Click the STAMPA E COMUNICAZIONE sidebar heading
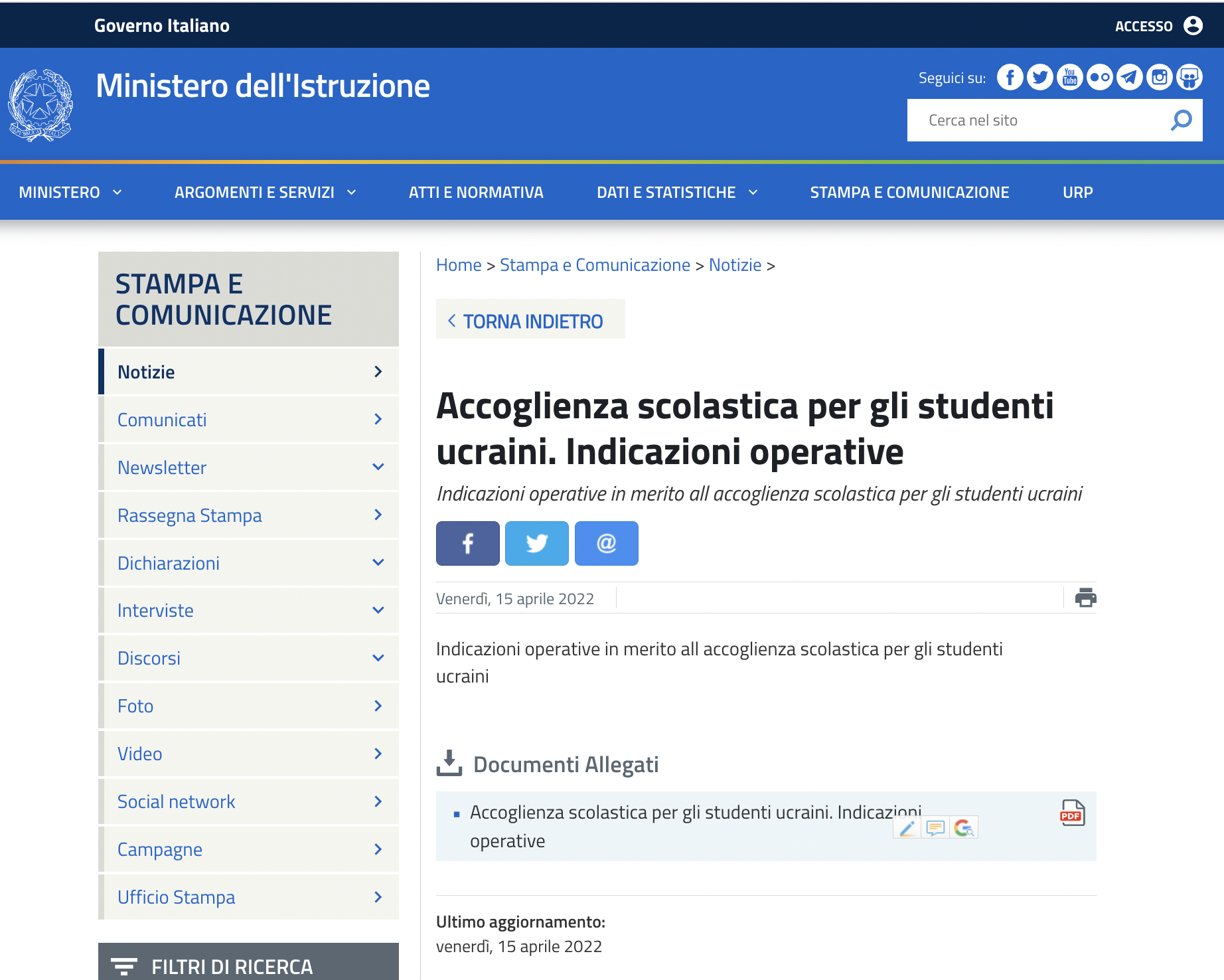This screenshot has height=980, width=1224. pos(224,299)
